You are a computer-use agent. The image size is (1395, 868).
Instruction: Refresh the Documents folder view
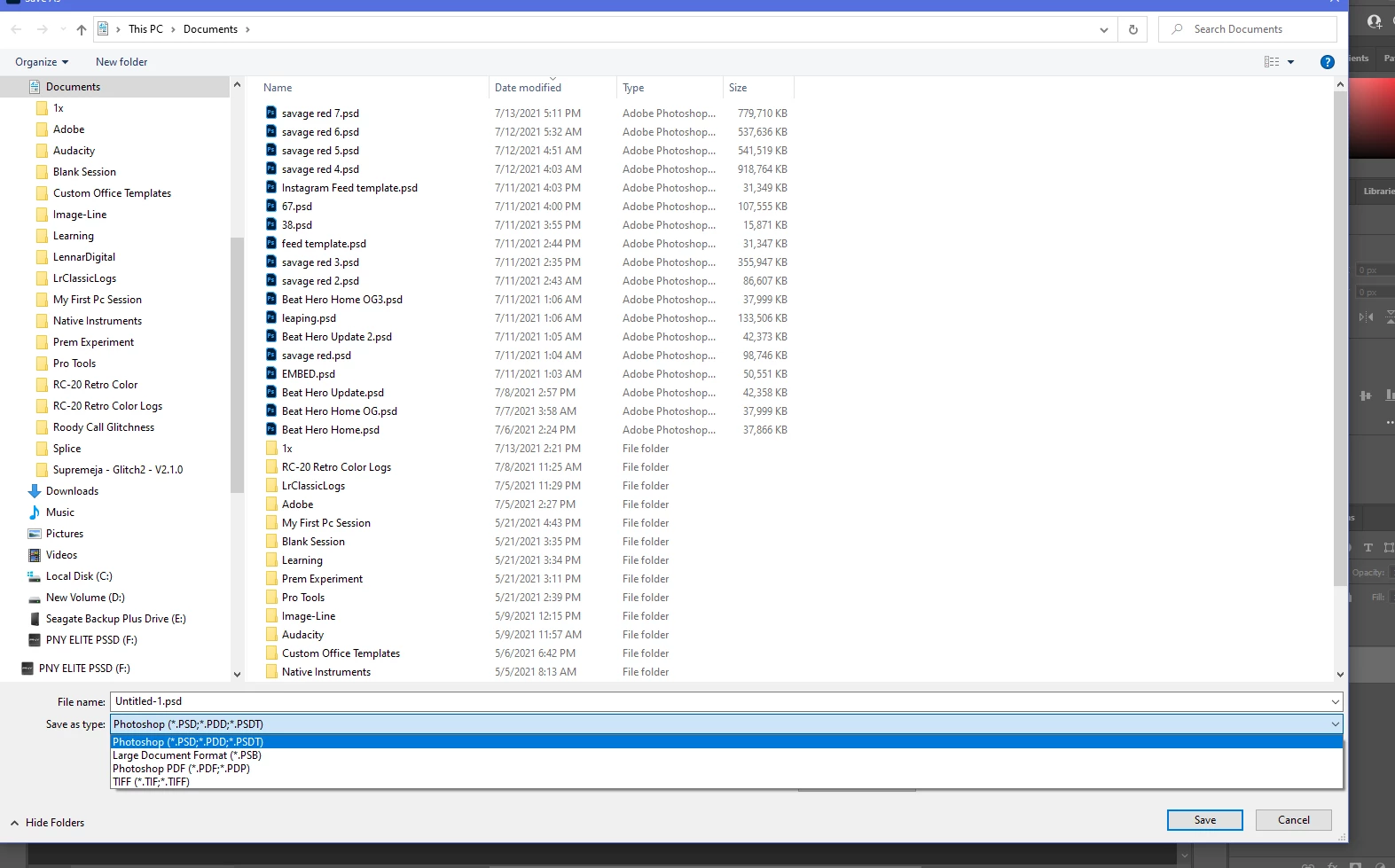[x=1132, y=29]
